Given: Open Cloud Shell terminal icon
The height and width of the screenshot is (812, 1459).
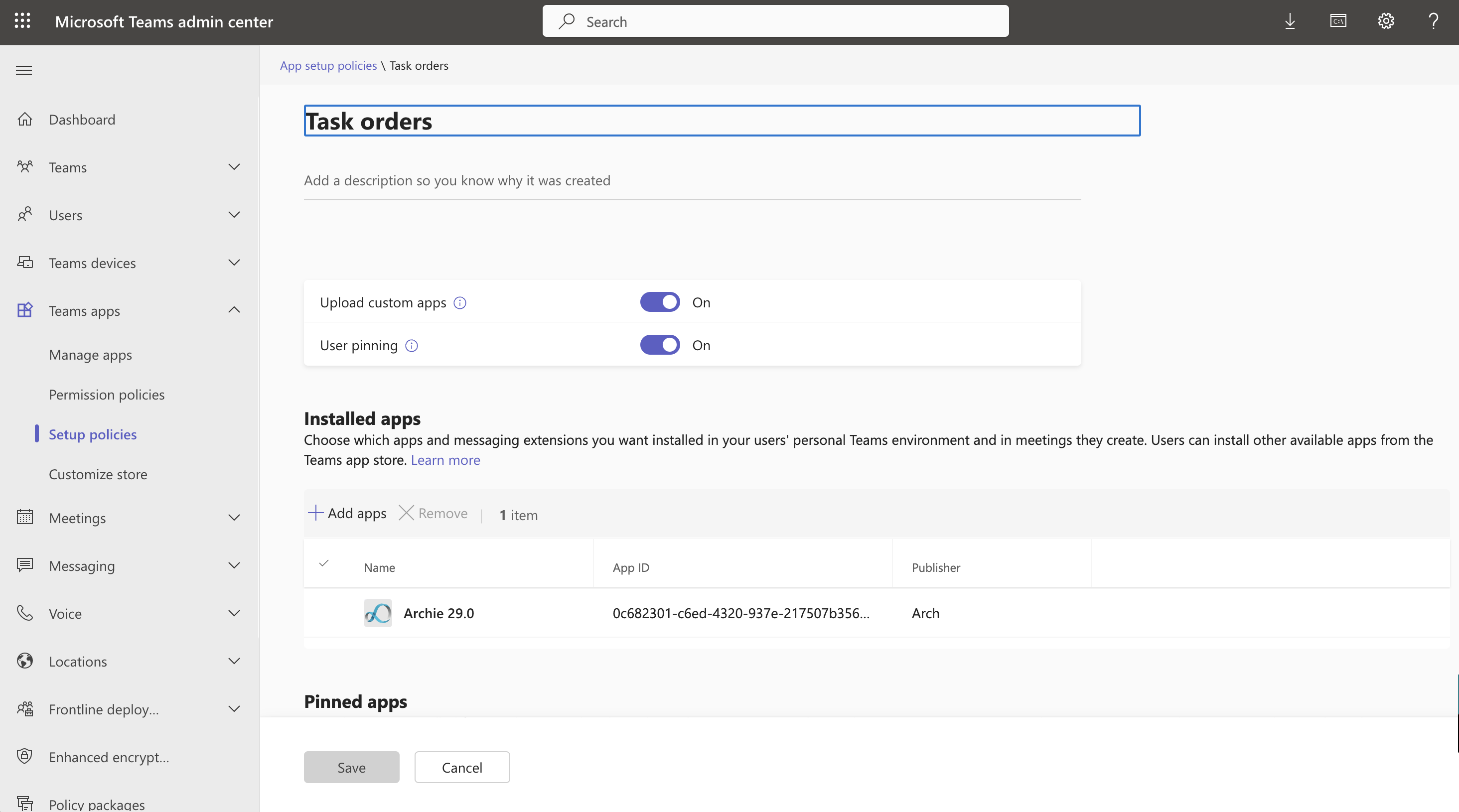Looking at the screenshot, I should [1338, 21].
